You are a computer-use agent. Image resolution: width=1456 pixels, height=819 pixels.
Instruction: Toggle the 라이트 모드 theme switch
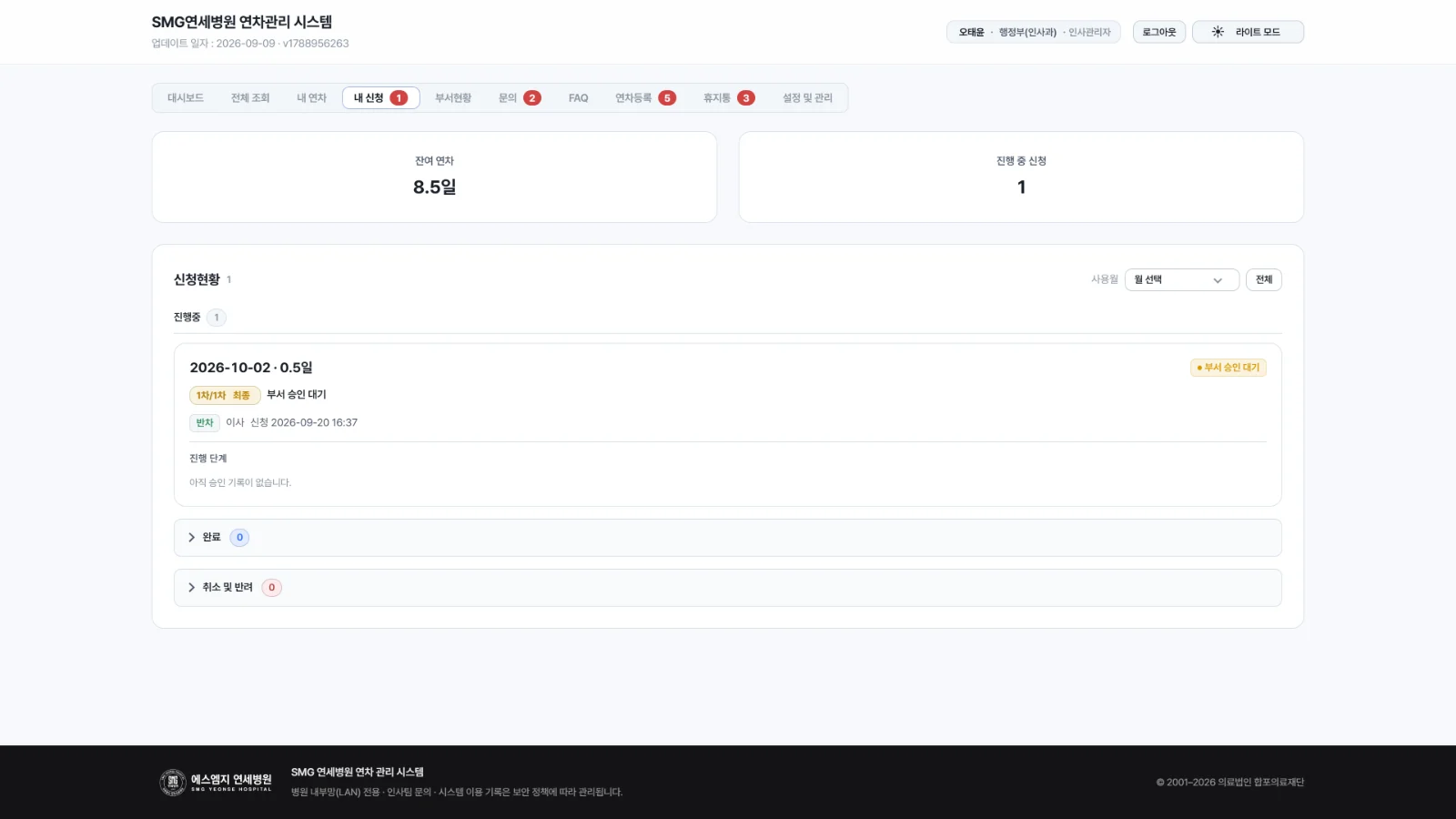coord(1248,32)
